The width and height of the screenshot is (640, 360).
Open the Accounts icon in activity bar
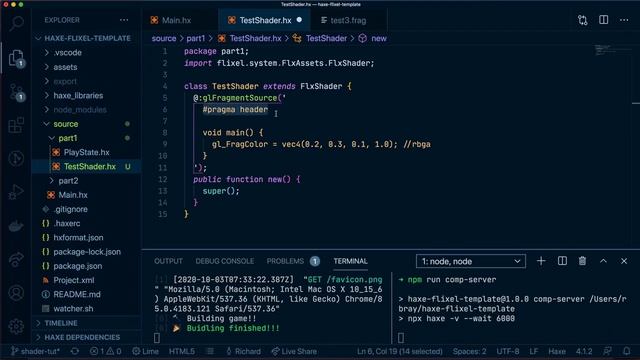pos(16,293)
